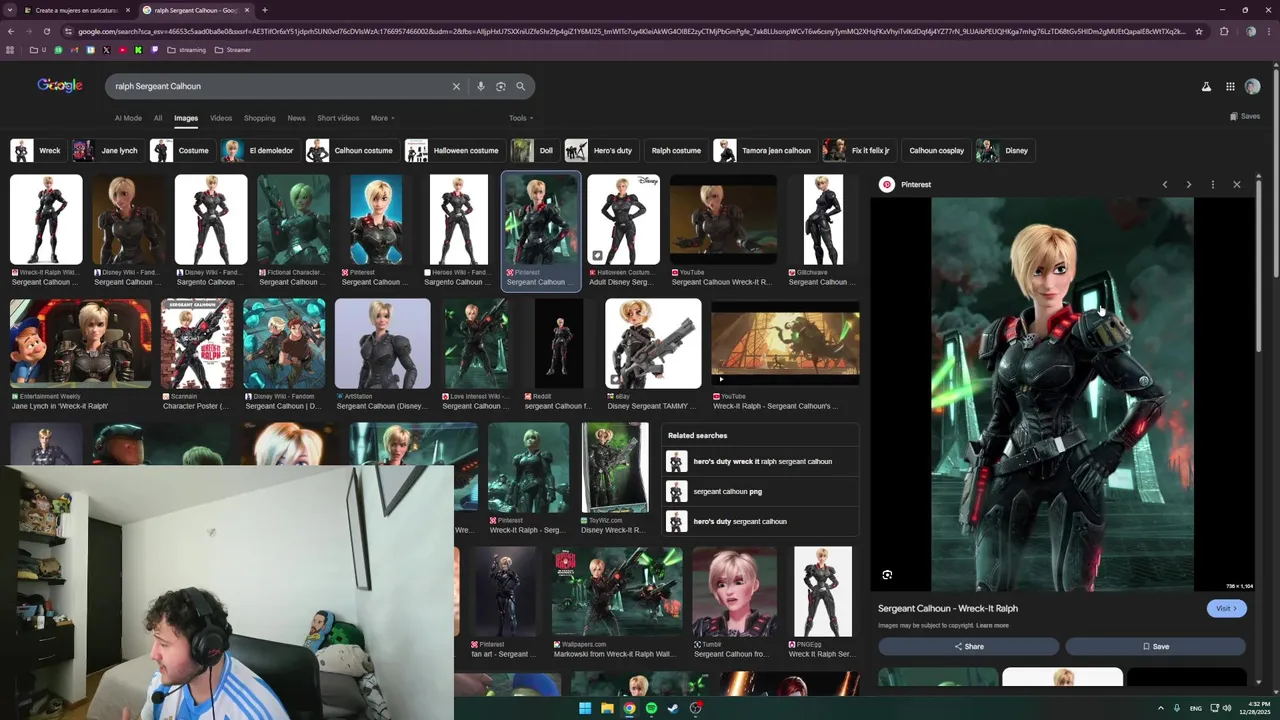Open the three-dot options in the preview panel
Viewport: 1280px width, 720px height.
point(1212,184)
